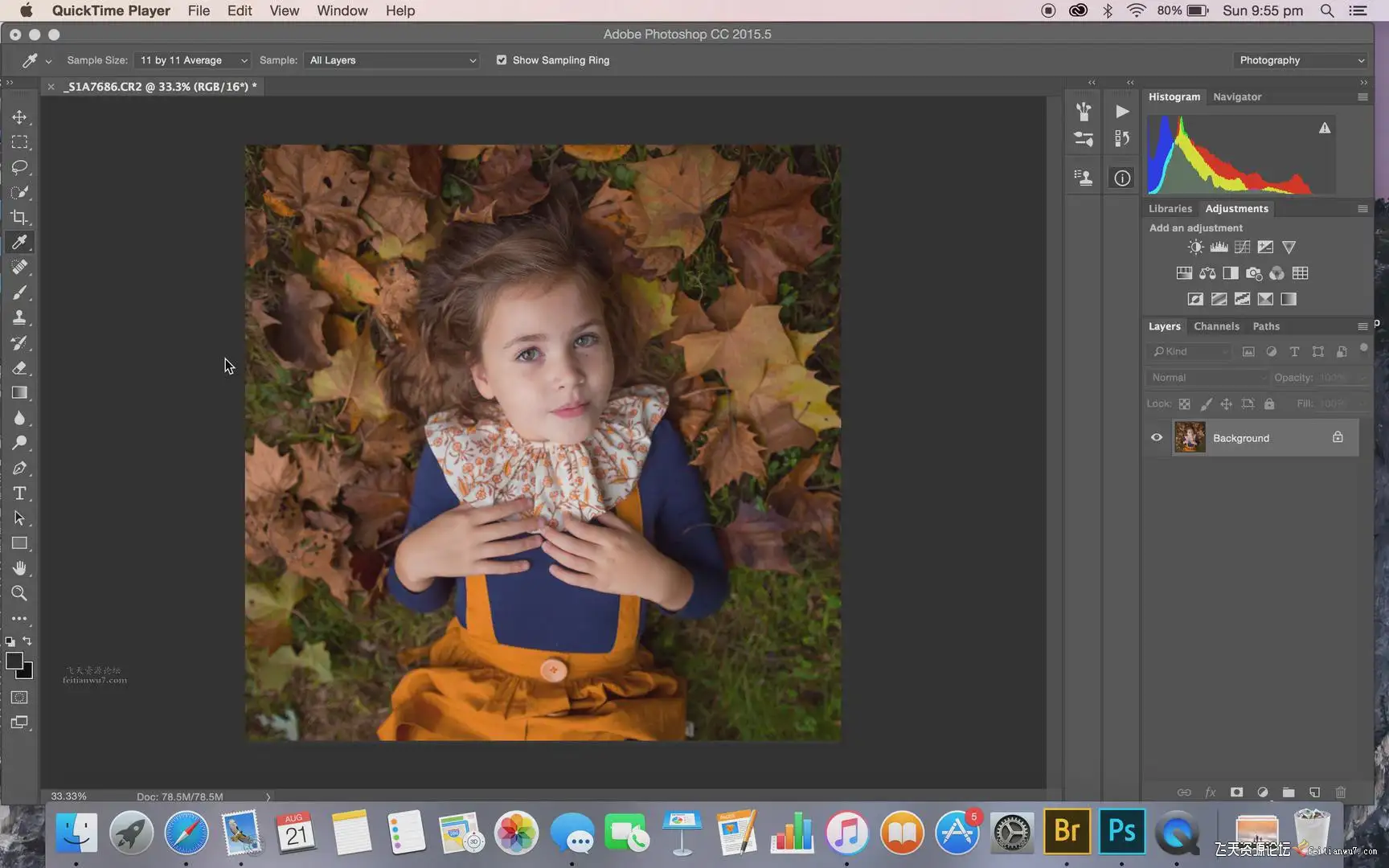The height and width of the screenshot is (868, 1389).
Task: Activate the Hand tool
Action: pyautogui.click(x=19, y=568)
